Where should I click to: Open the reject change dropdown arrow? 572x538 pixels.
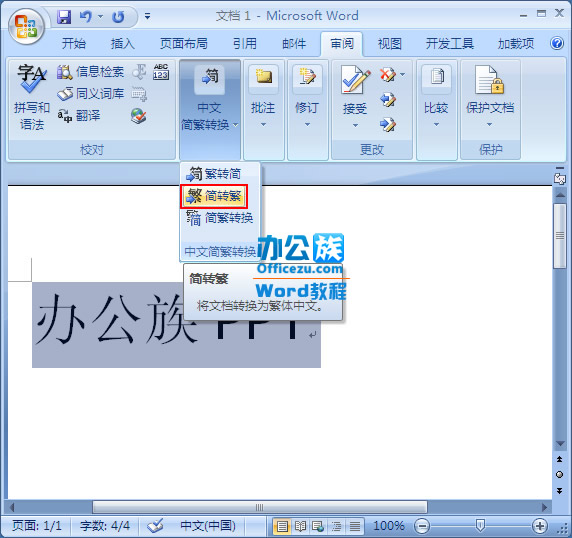(403, 74)
